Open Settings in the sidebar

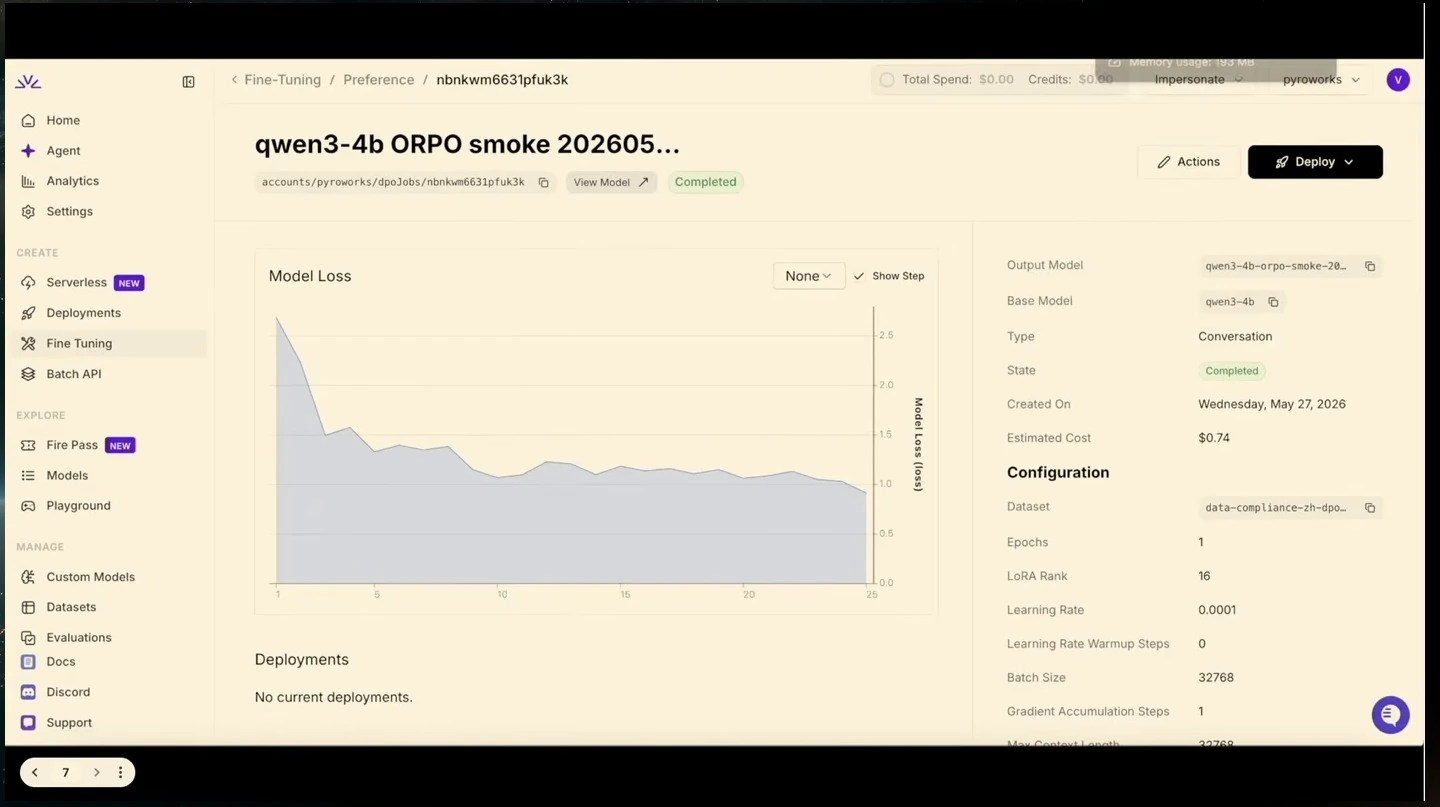pyautogui.click(x=69, y=212)
